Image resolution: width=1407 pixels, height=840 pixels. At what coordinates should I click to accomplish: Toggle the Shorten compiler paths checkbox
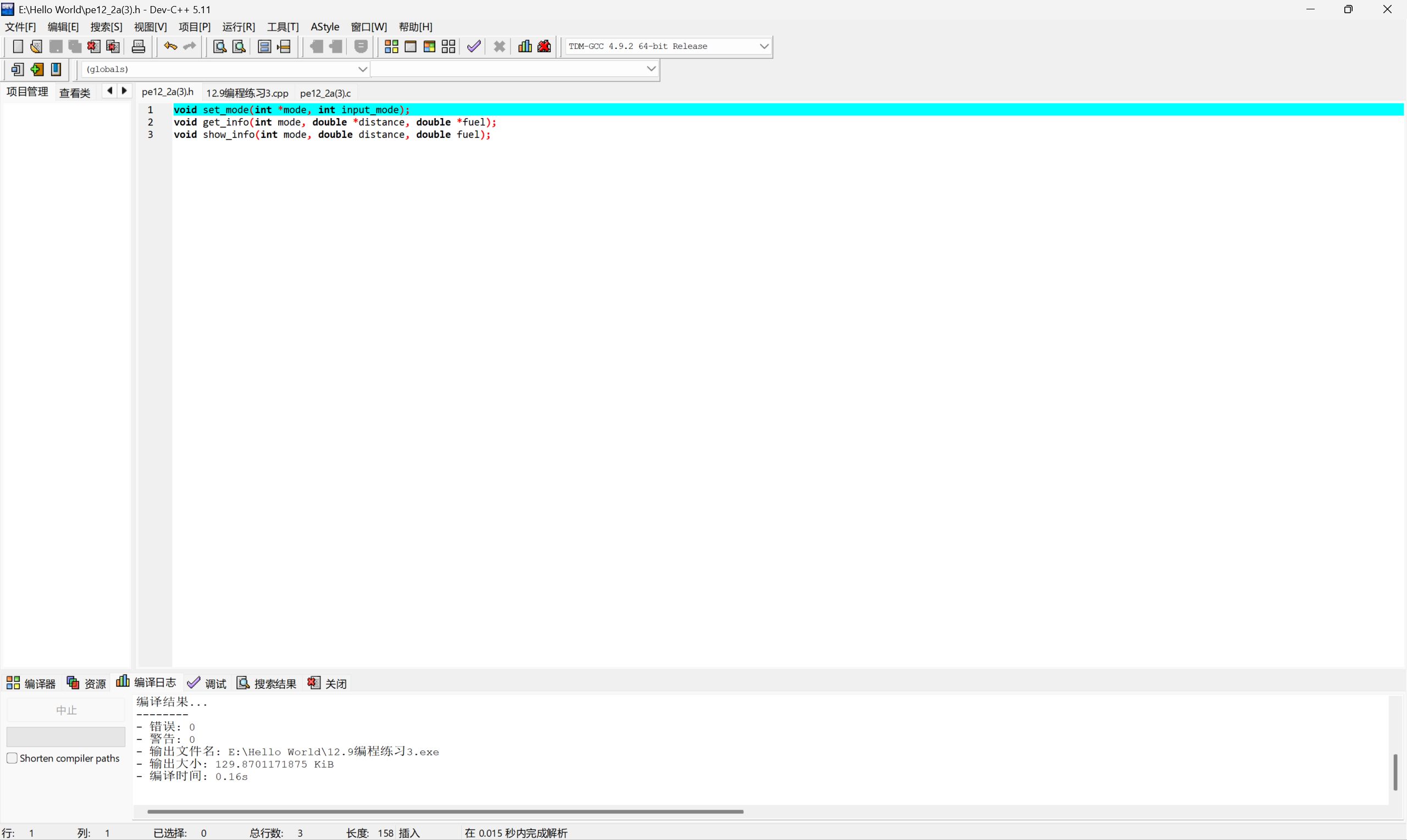tap(12, 758)
